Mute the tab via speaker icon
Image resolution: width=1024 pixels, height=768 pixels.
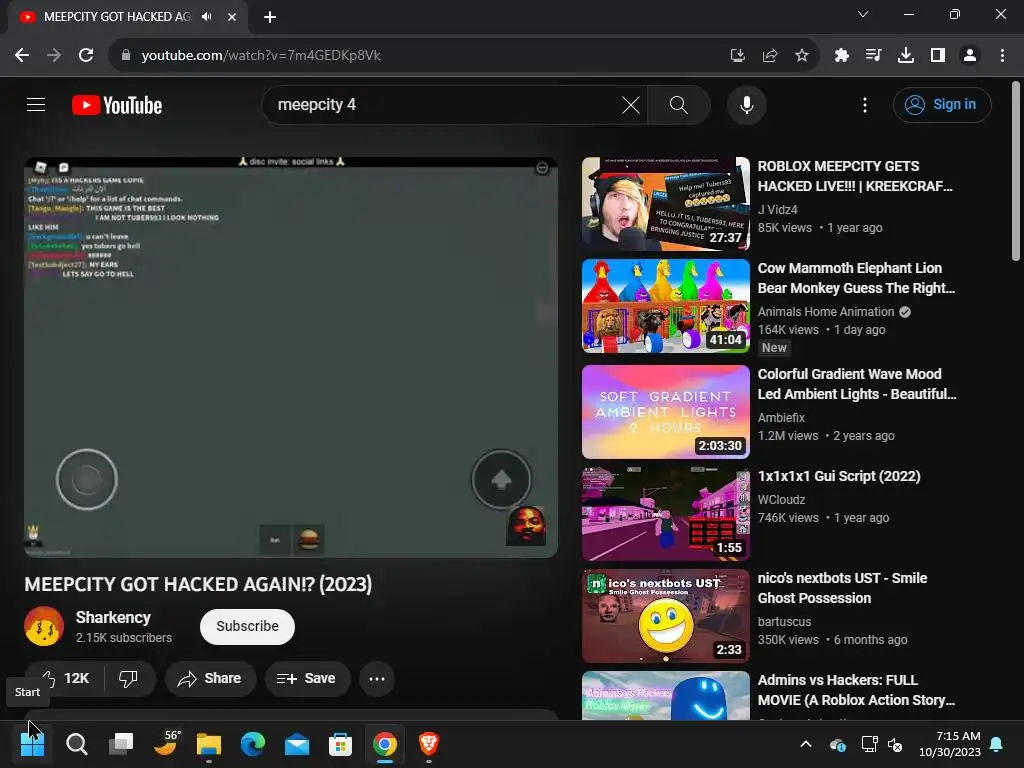point(207,17)
